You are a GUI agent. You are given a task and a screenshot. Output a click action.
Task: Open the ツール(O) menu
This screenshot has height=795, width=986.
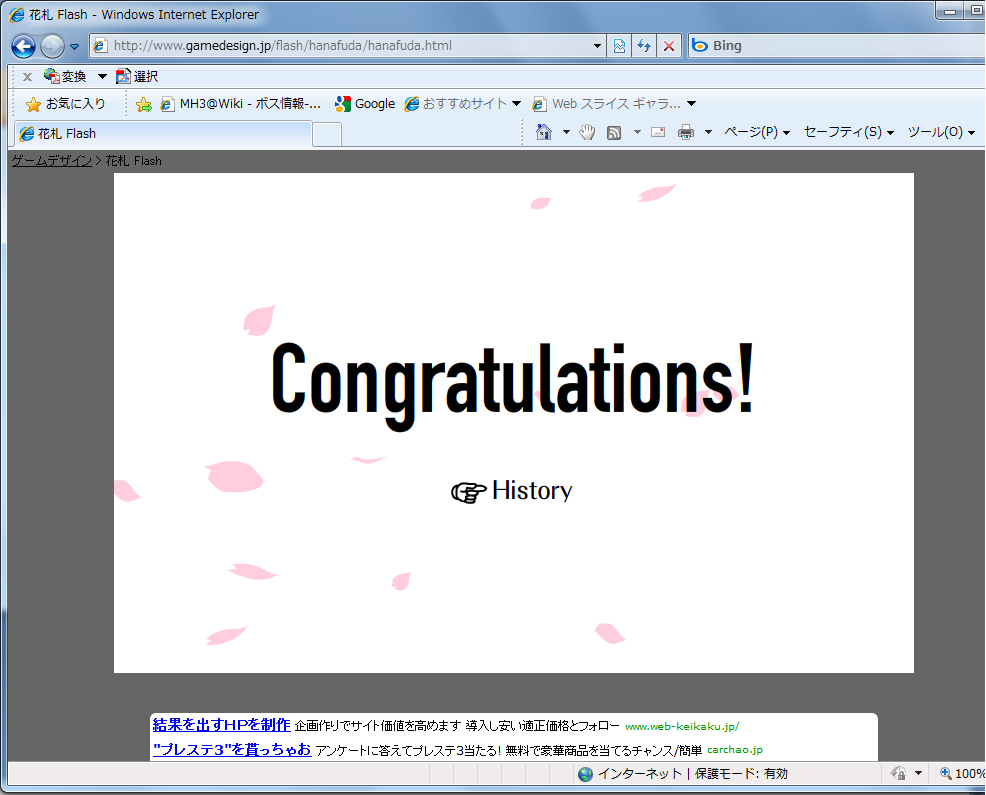click(x=940, y=132)
